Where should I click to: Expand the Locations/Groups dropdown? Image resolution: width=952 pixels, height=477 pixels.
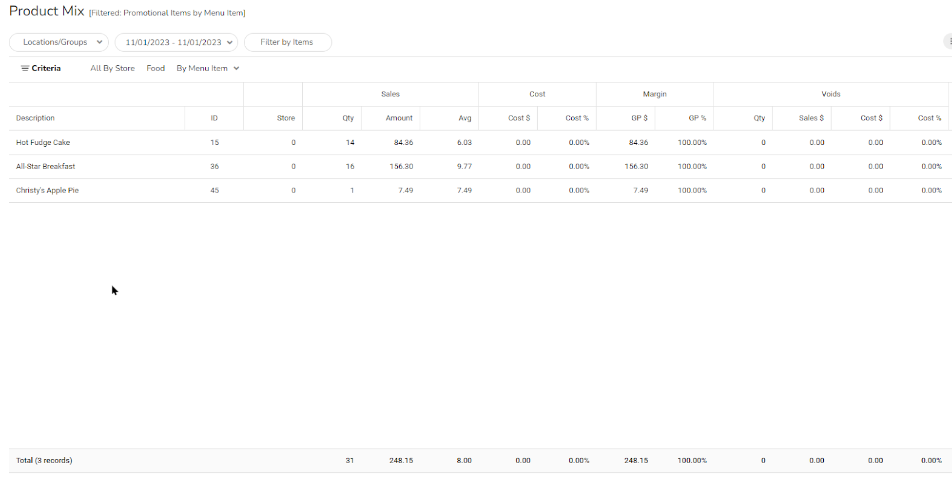coord(59,42)
